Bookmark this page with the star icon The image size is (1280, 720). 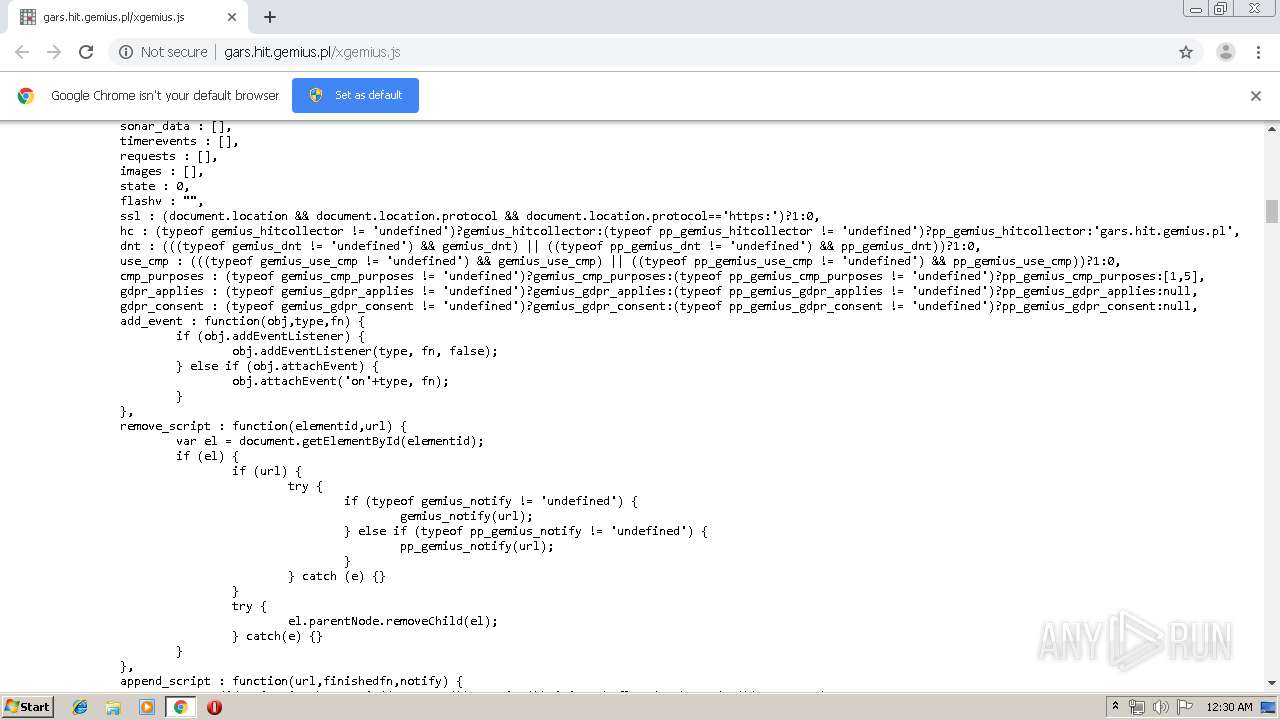point(1186,52)
